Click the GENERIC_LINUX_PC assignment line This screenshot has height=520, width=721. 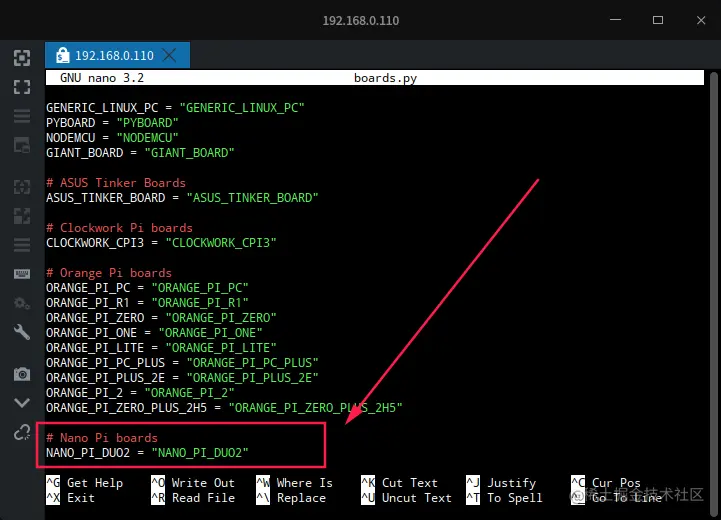175,108
